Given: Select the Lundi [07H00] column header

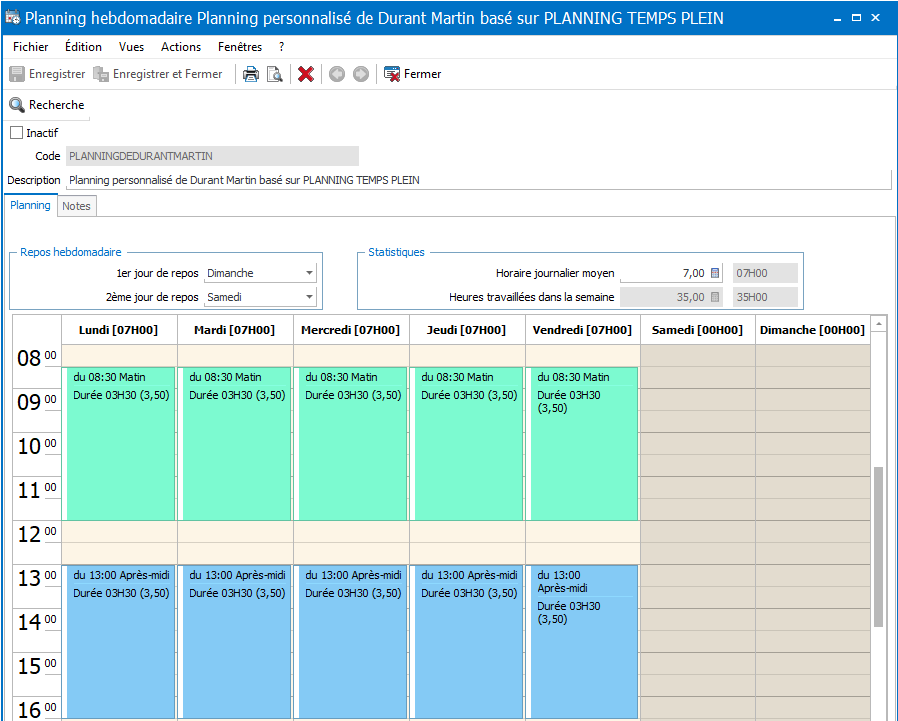Looking at the screenshot, I should pyautogui.click(x=119, y=330).
